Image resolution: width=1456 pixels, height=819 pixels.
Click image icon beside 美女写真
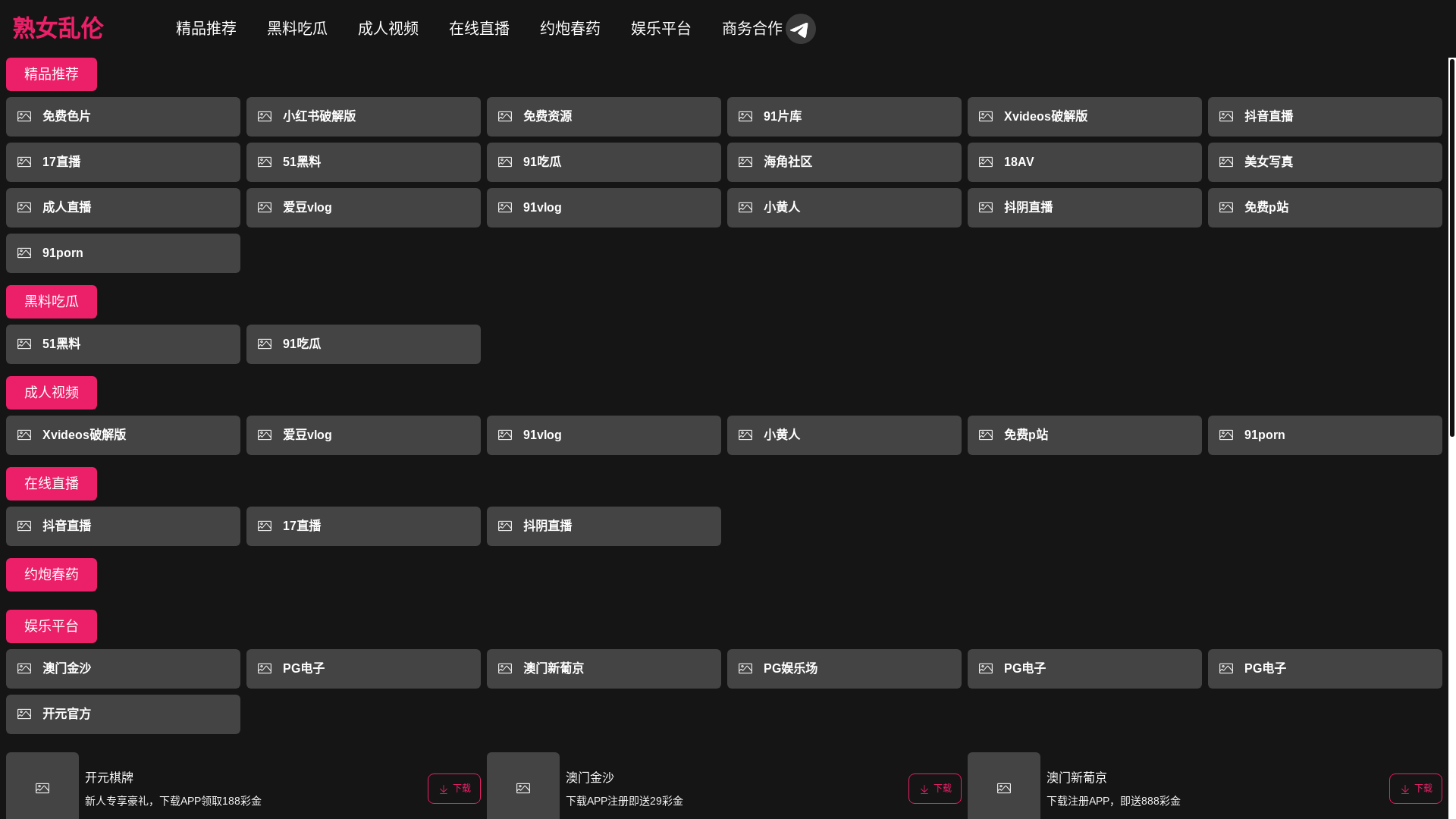(x=1226, y=162)
